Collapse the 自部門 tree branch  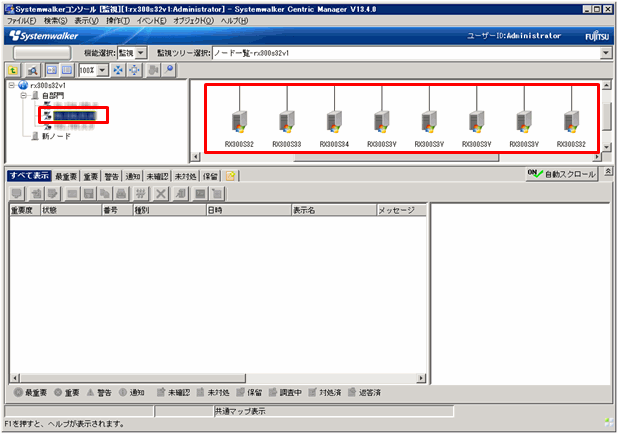click(24, 95)
